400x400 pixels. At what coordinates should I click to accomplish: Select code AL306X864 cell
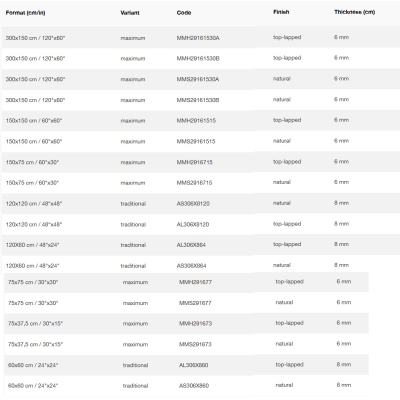pyautogui.click(x=191, y=245)
